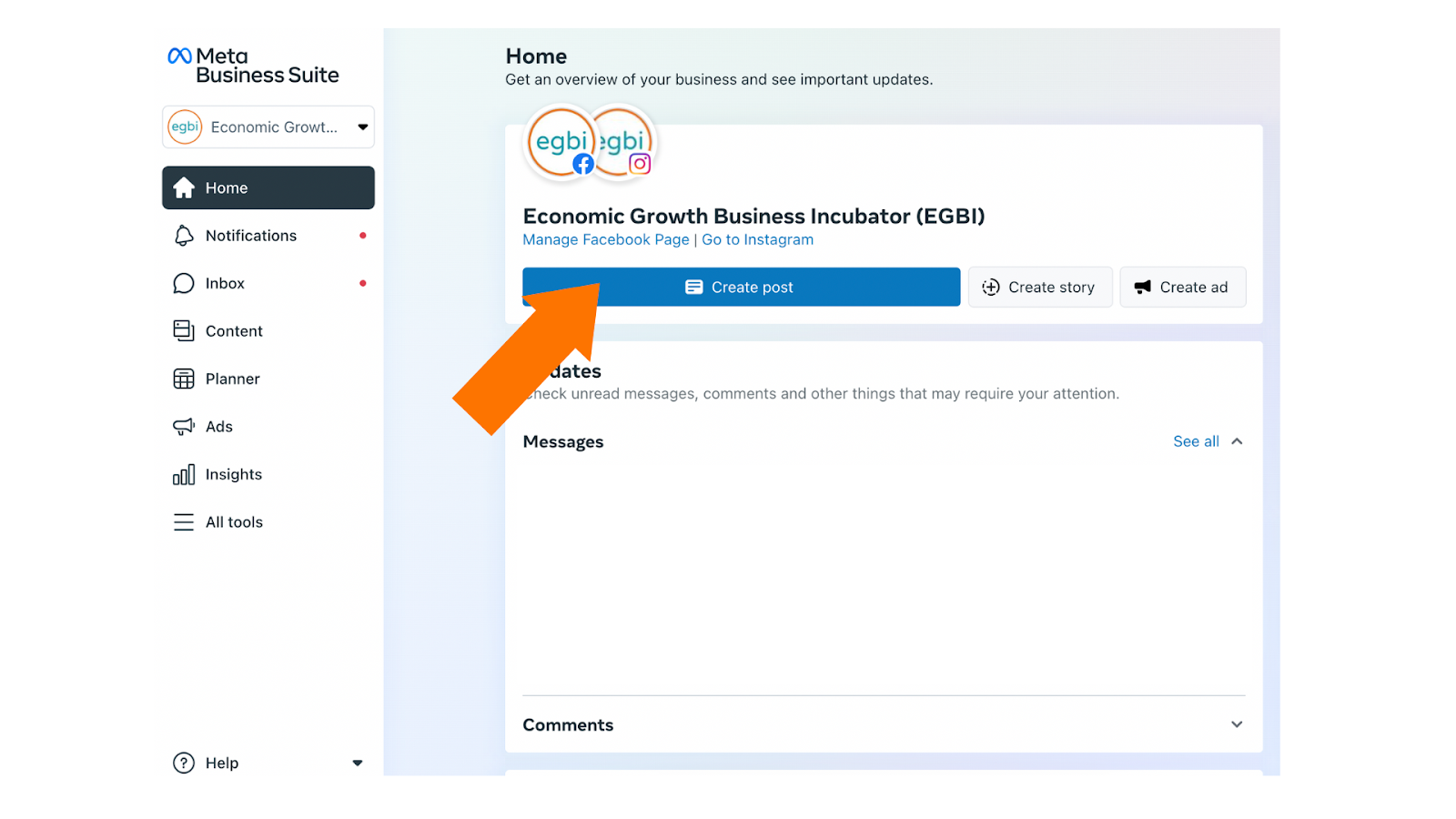Click the Create story button

(1040, 288)
